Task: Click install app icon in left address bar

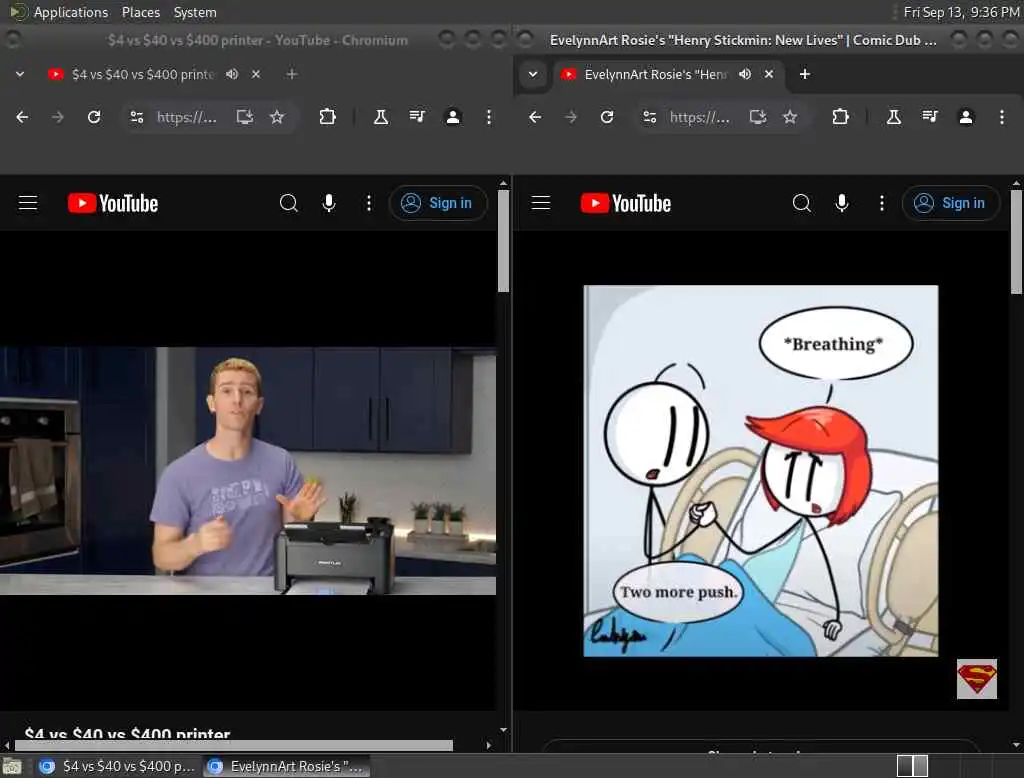Action: click(245, 117)
